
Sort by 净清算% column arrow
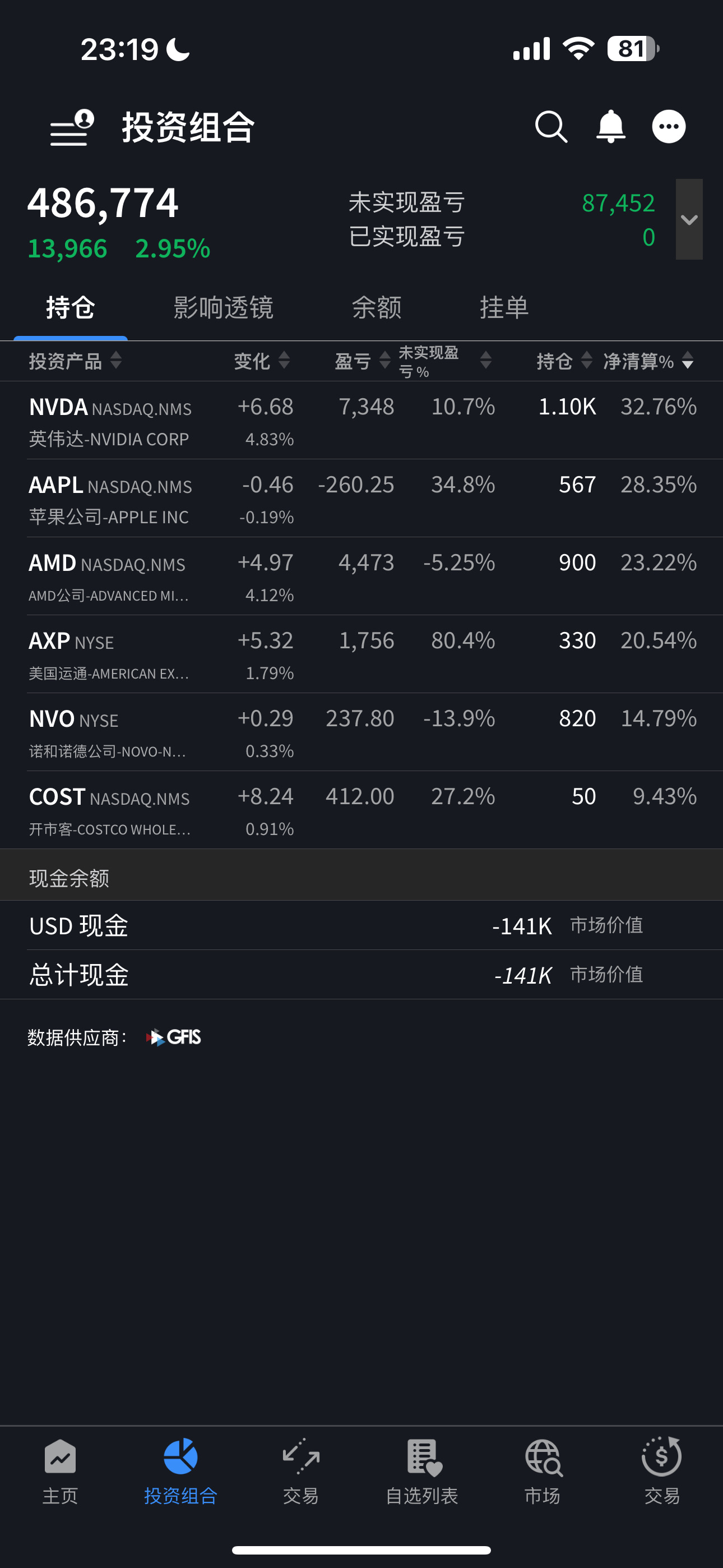688,361
